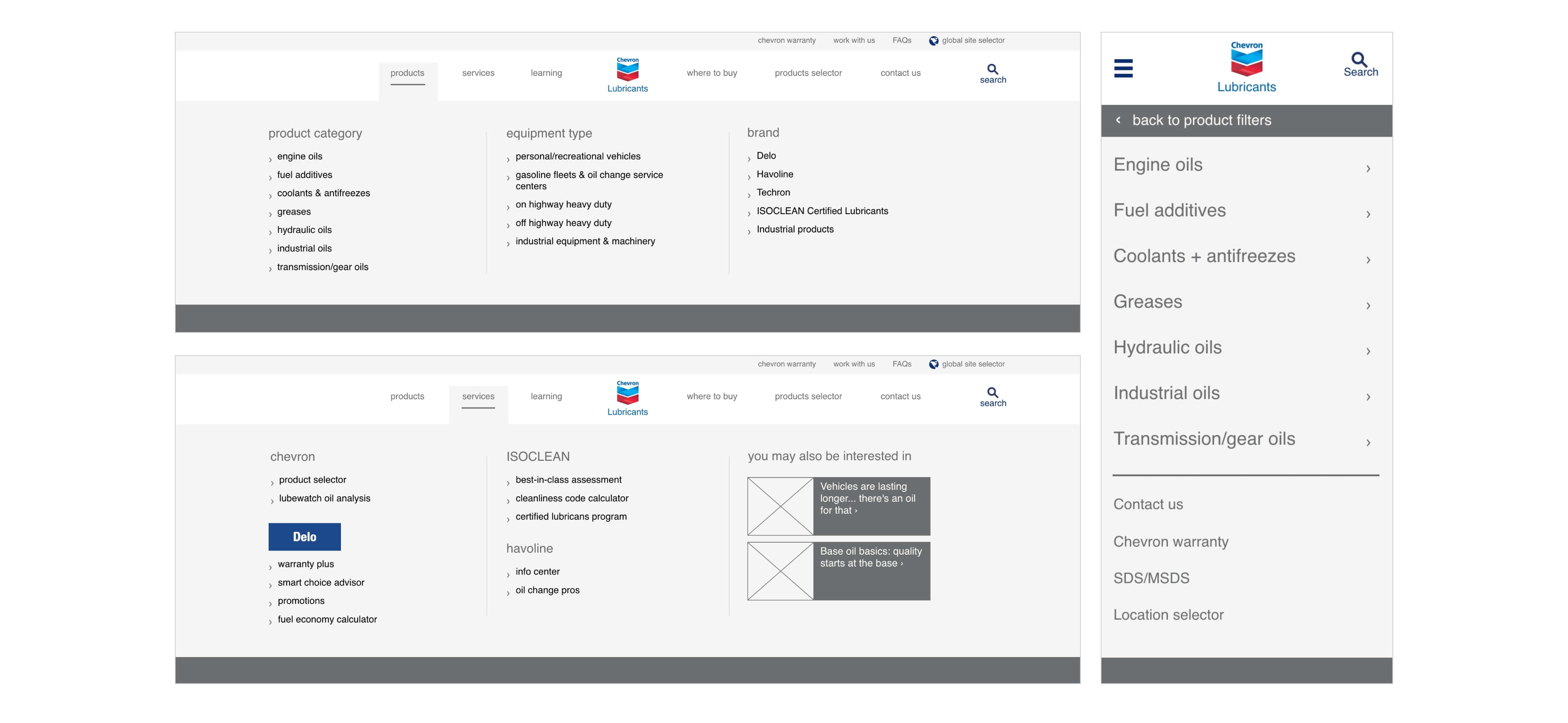Click the globe icon beside global site selector, top bar
The image size is (1568, 723).
pos(933,41)
